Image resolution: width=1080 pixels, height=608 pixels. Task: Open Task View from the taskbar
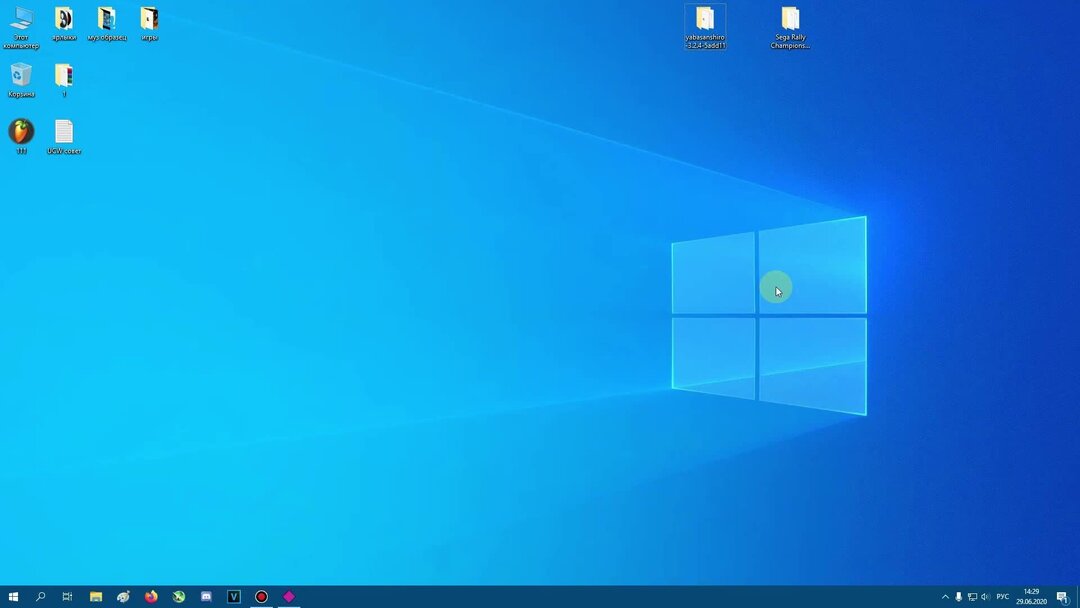click(67, 596)
